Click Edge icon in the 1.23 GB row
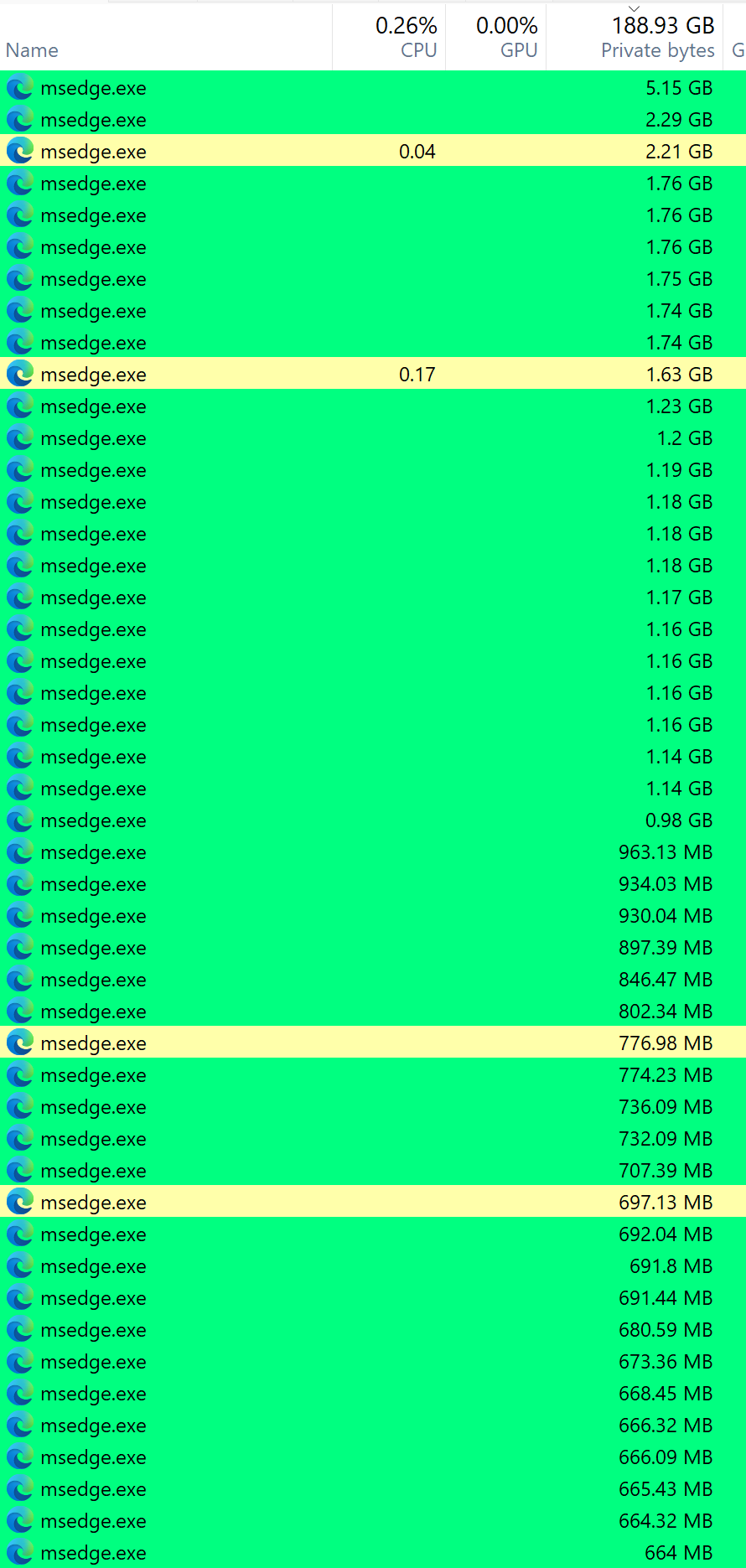 20,406
